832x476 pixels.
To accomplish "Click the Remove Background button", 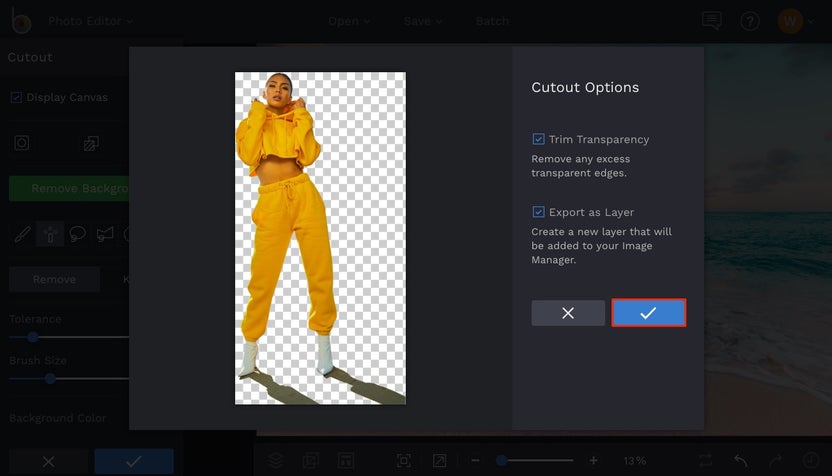I will [70, 188].
